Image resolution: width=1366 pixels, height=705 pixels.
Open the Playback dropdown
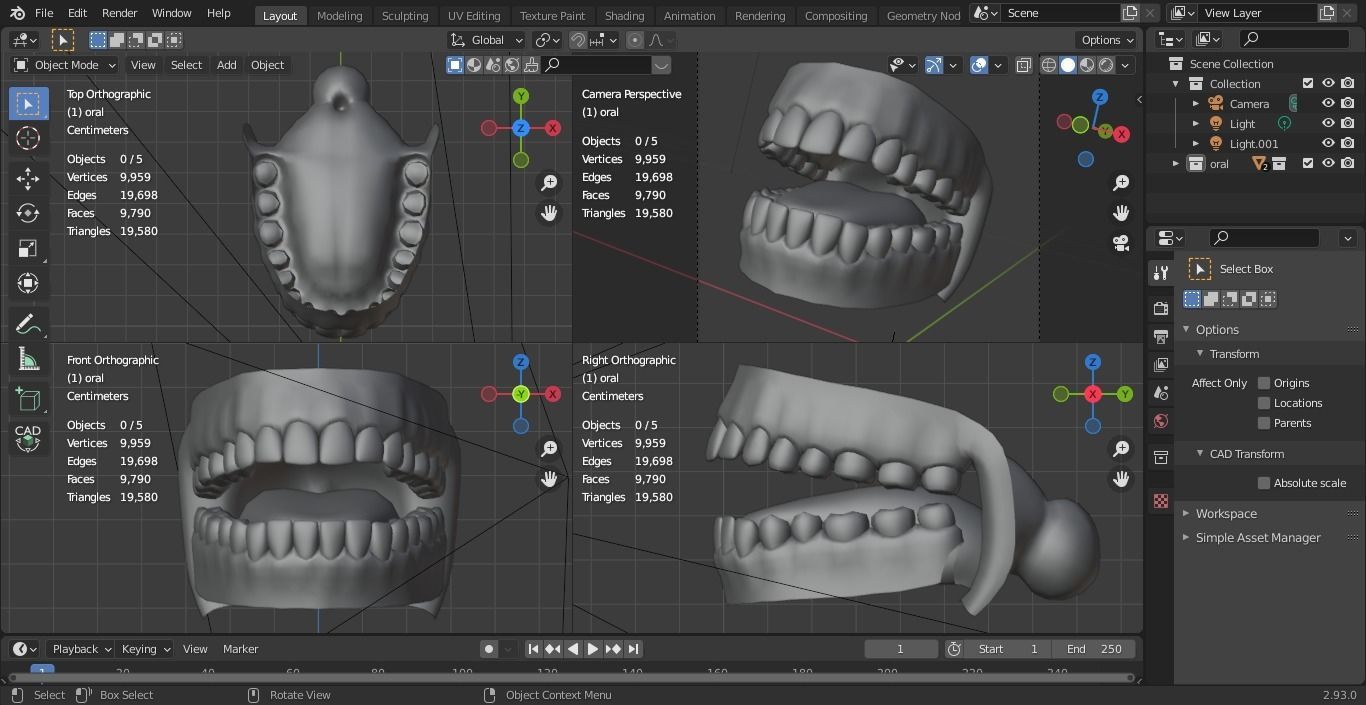point(80,649)
